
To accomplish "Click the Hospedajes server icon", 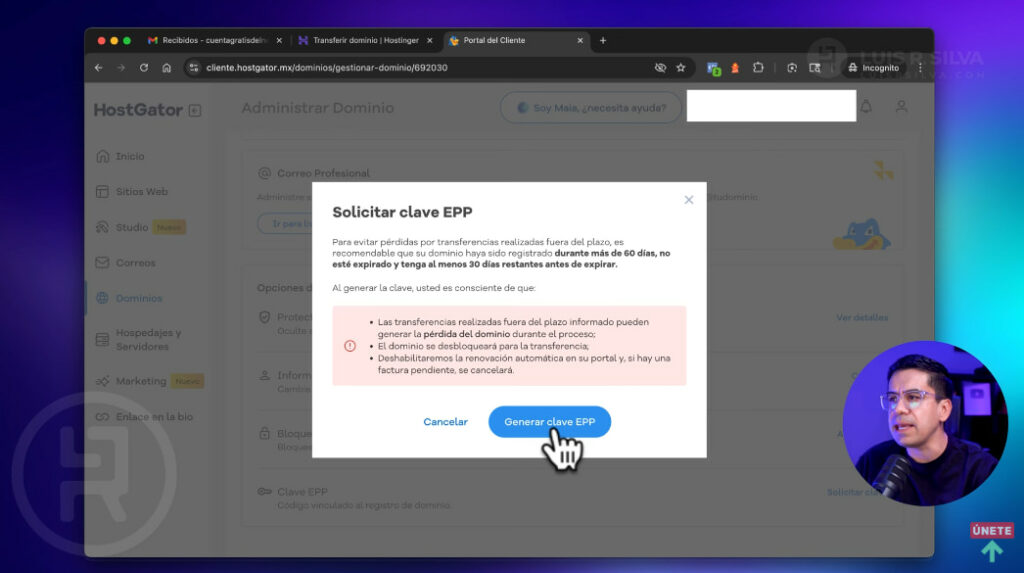I will [x=103, y=339].
